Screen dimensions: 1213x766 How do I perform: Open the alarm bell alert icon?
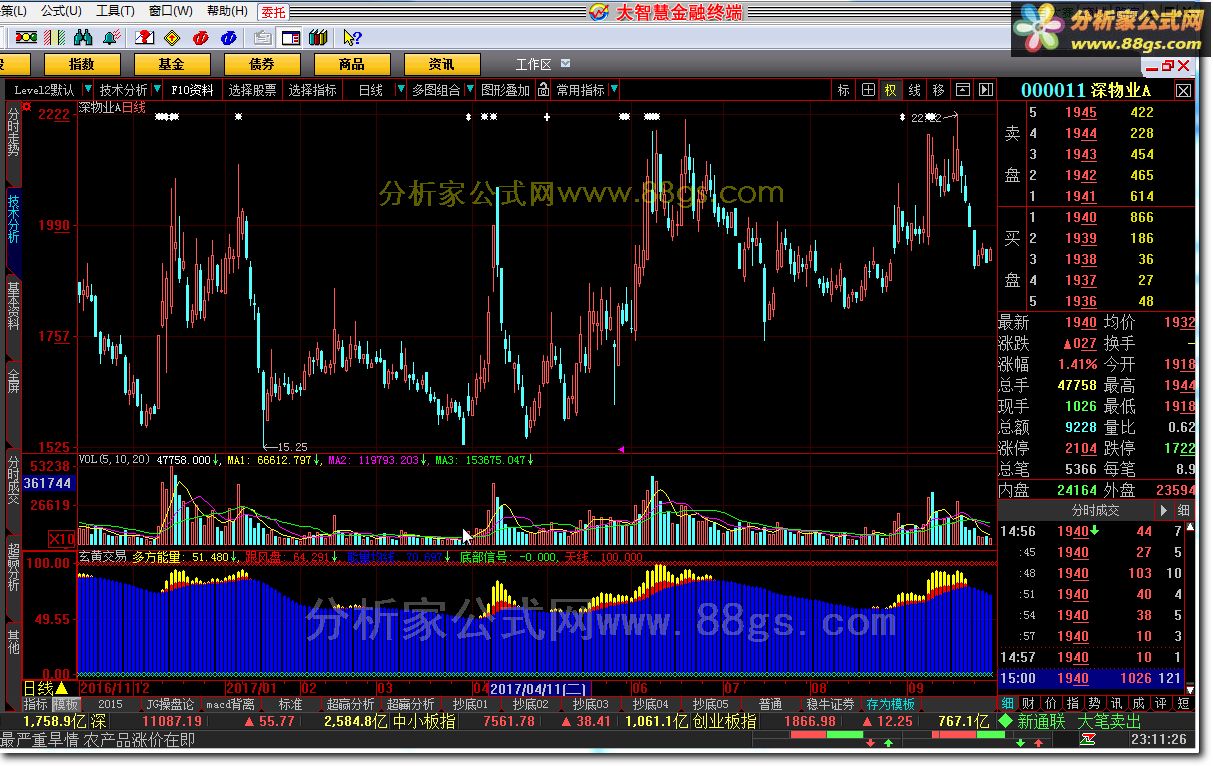[112, 38]
